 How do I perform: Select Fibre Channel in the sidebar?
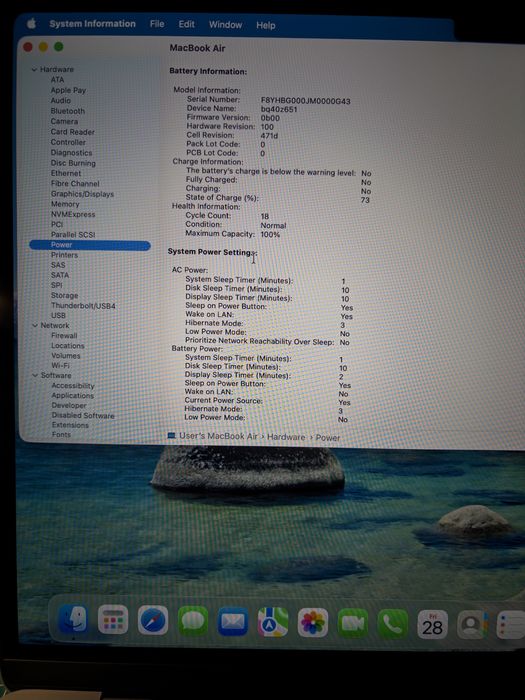(75, 183)
